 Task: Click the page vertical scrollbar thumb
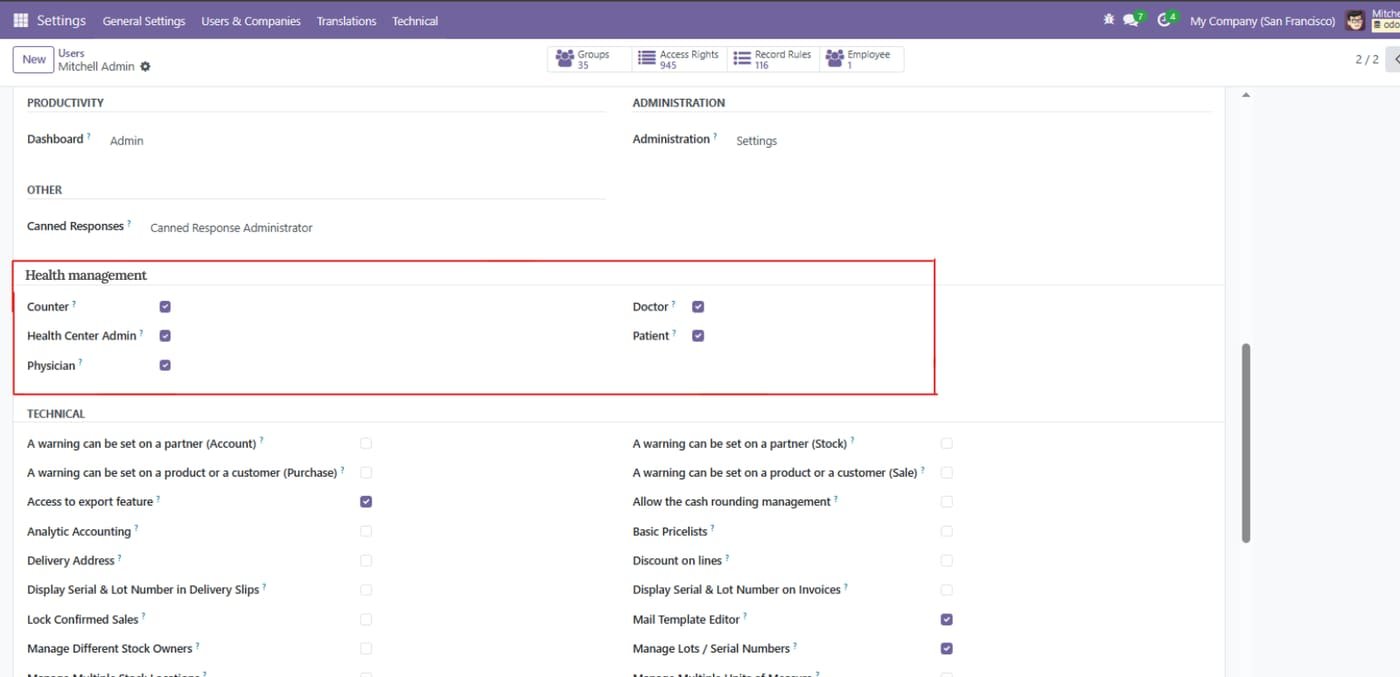point(1246,443)
